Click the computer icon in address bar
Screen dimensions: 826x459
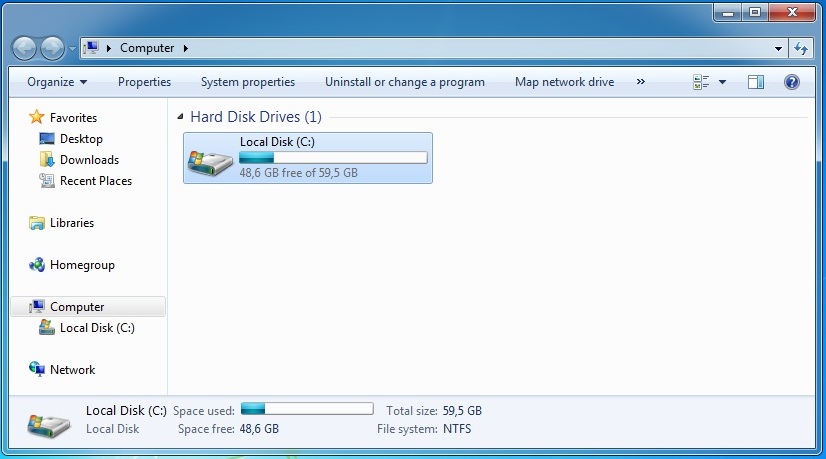(91, 48)
